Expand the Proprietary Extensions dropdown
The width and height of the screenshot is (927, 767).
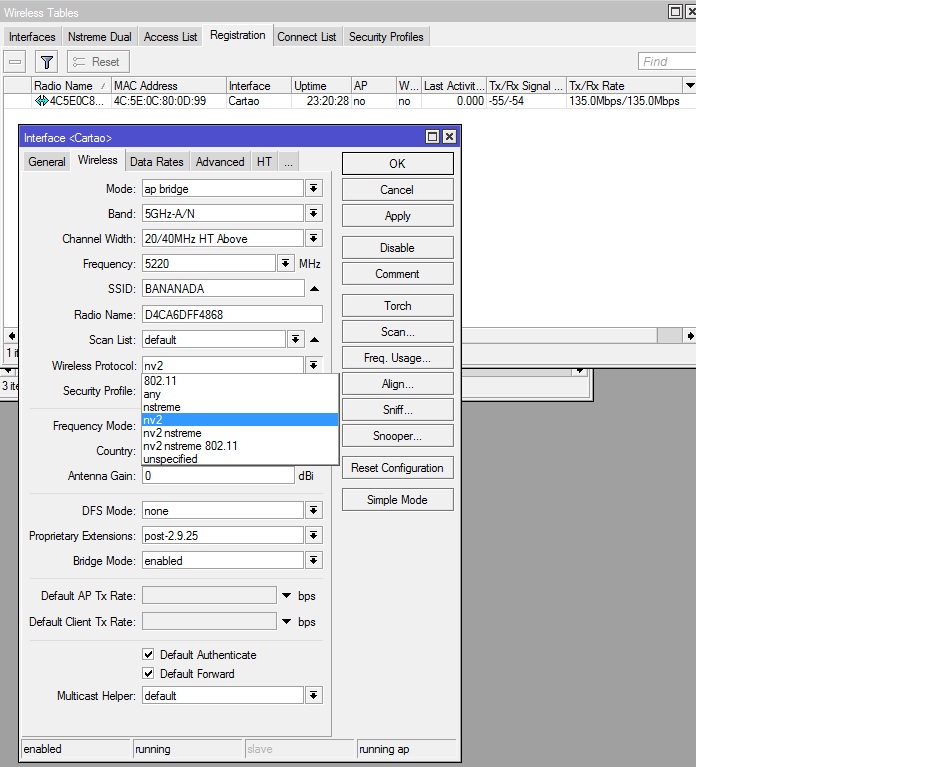tap(313, 535)
